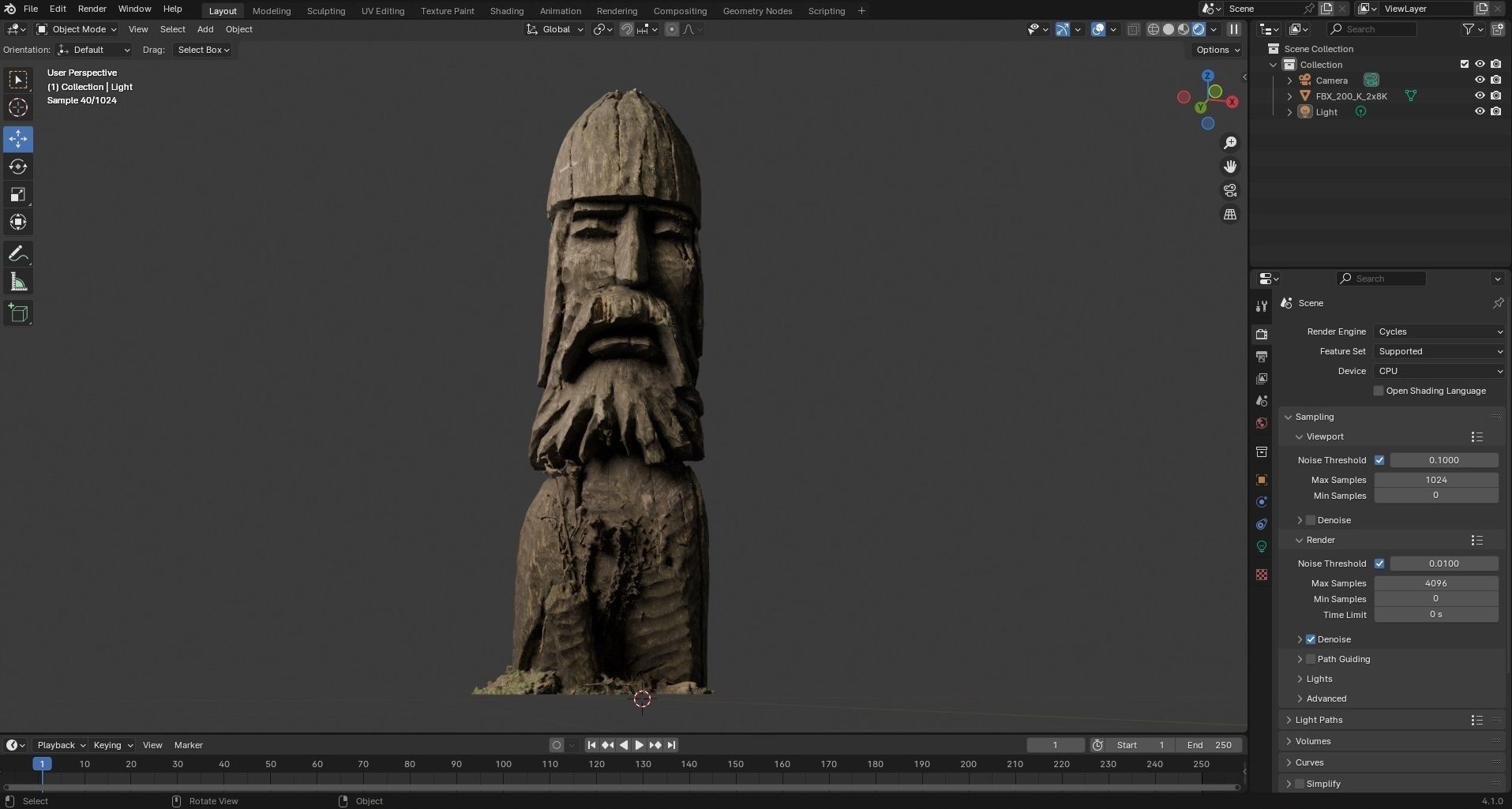Open Object Mode dropdown

pos(77,29)
